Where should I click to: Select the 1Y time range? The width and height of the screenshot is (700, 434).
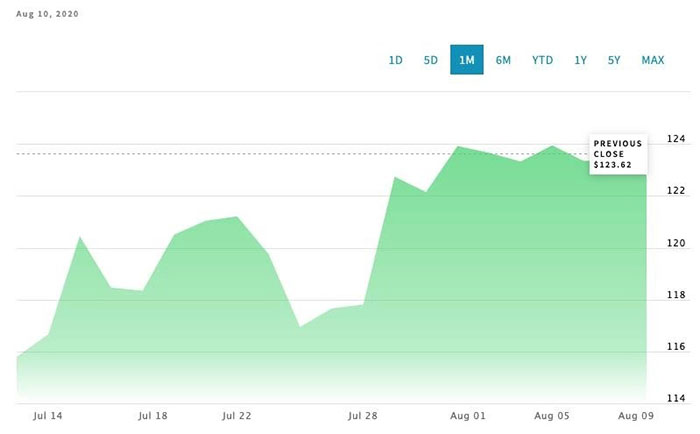(x=580, y=60)
